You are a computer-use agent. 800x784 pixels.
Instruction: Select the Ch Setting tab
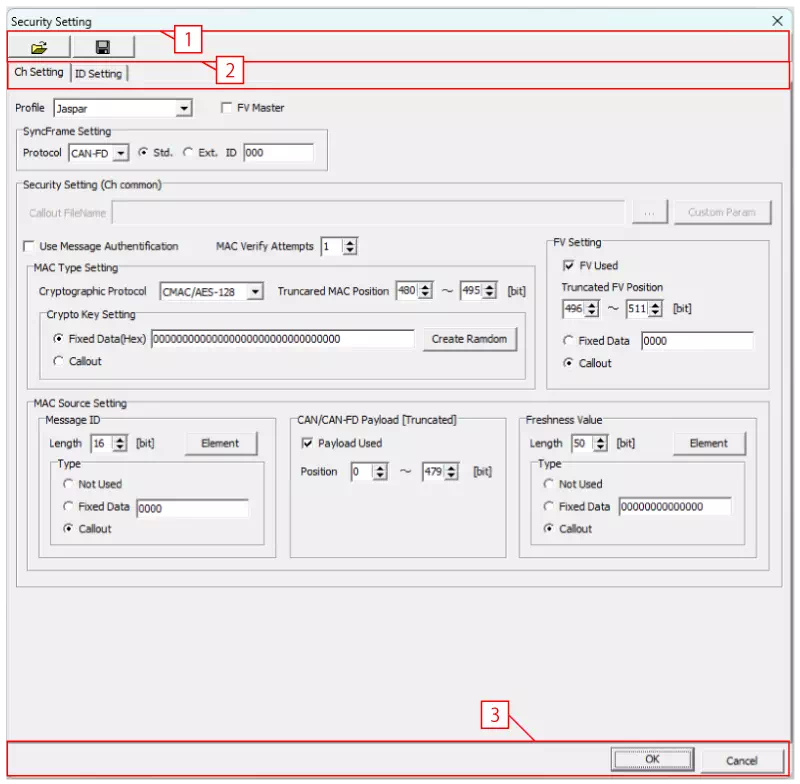click(x=38, y=72)
